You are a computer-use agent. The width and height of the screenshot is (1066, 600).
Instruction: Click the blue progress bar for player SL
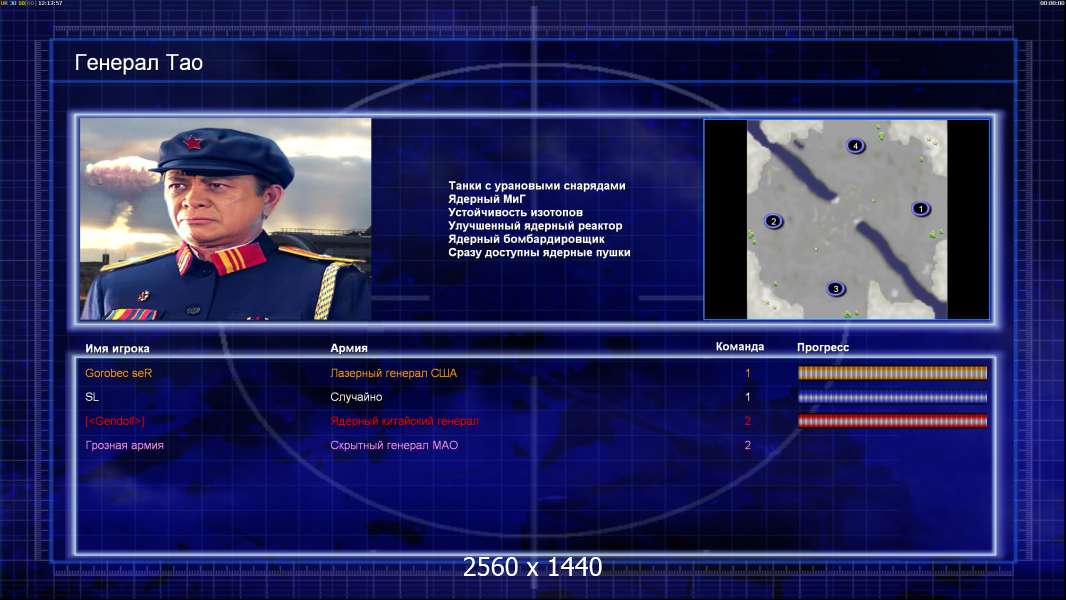click(x=892, y=397)
